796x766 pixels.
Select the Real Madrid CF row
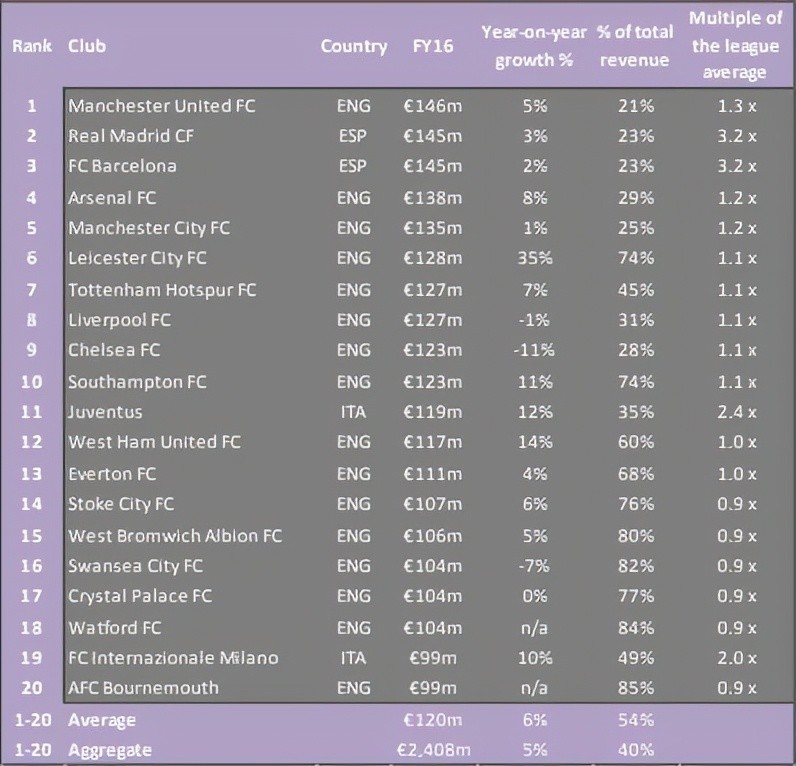coord(428,136)
